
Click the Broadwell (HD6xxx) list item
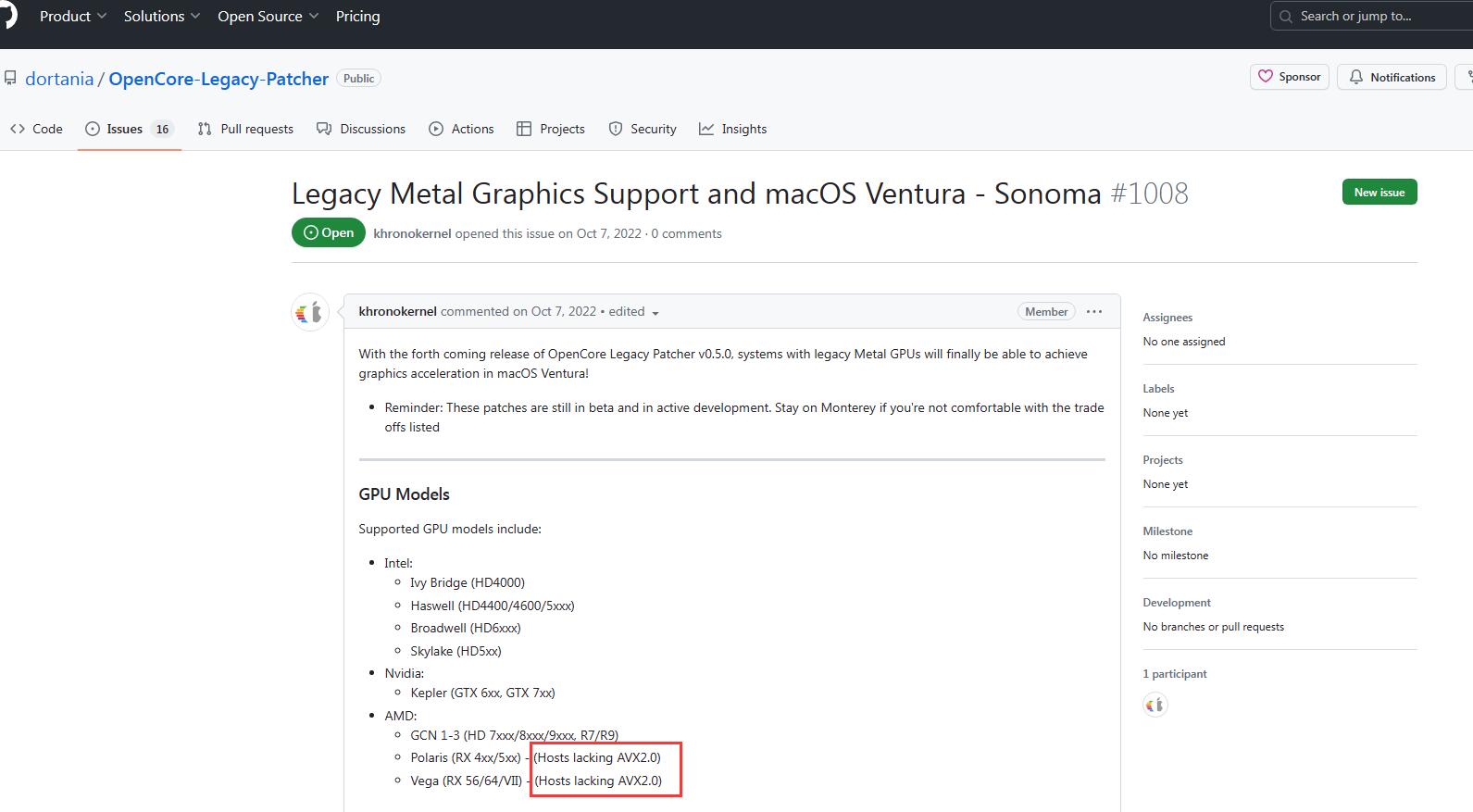pos(466,628)
